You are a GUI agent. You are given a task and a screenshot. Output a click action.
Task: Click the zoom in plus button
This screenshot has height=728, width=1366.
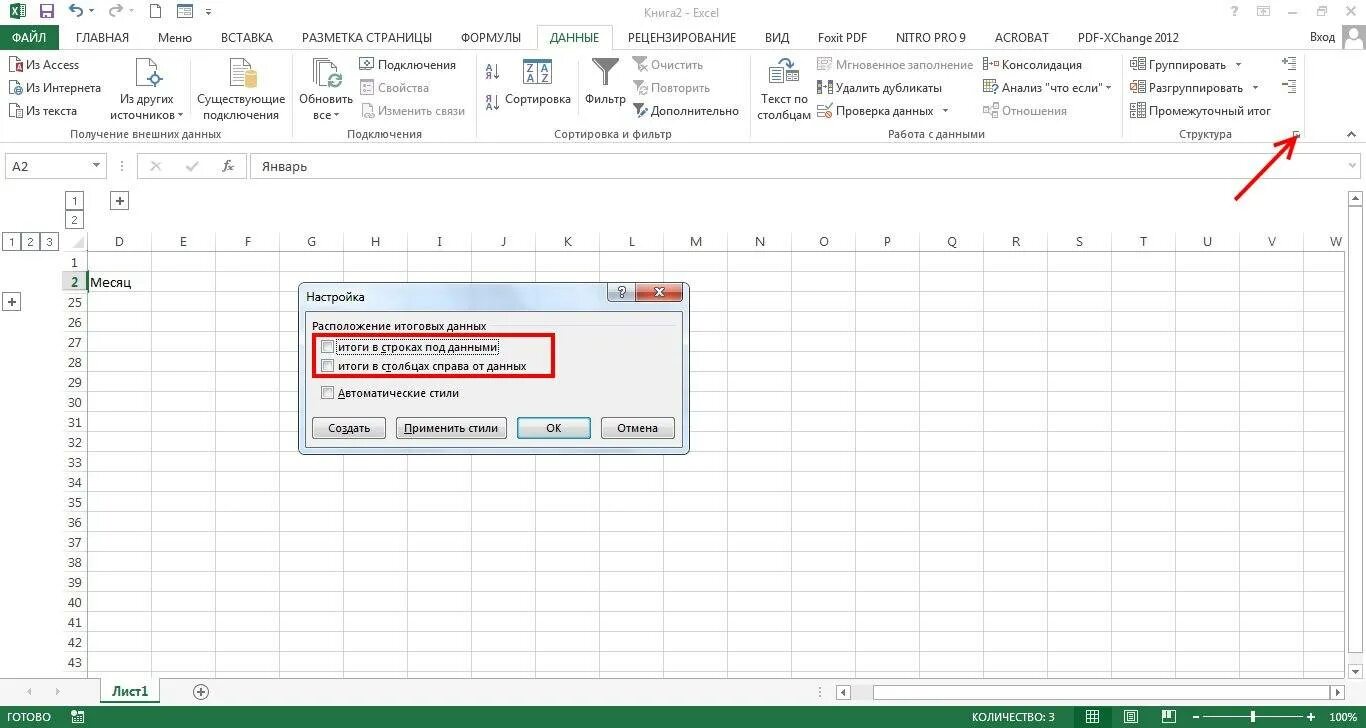click(x=1311, y=717)
